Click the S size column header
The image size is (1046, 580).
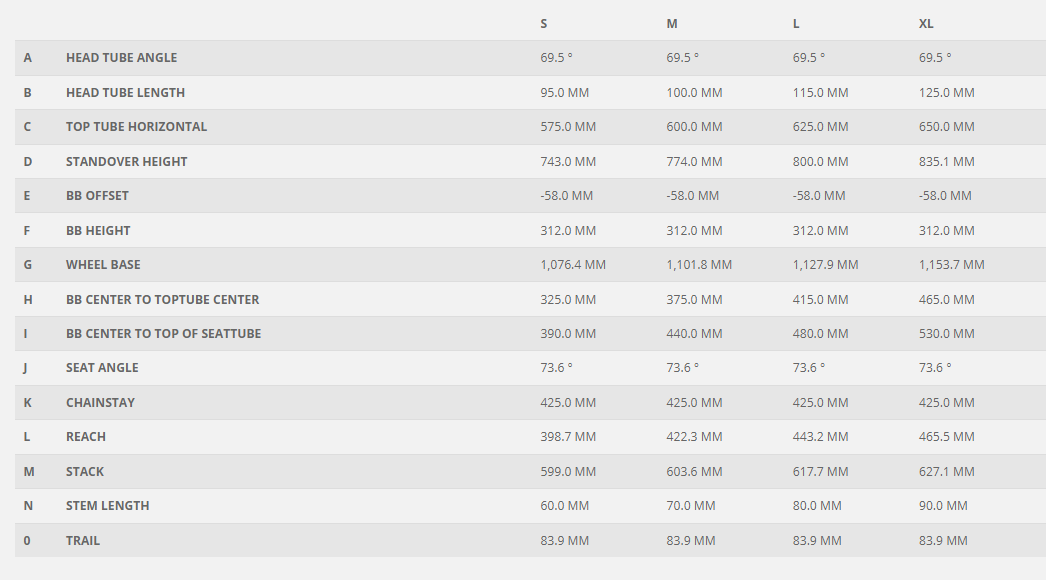pos(544,23)
